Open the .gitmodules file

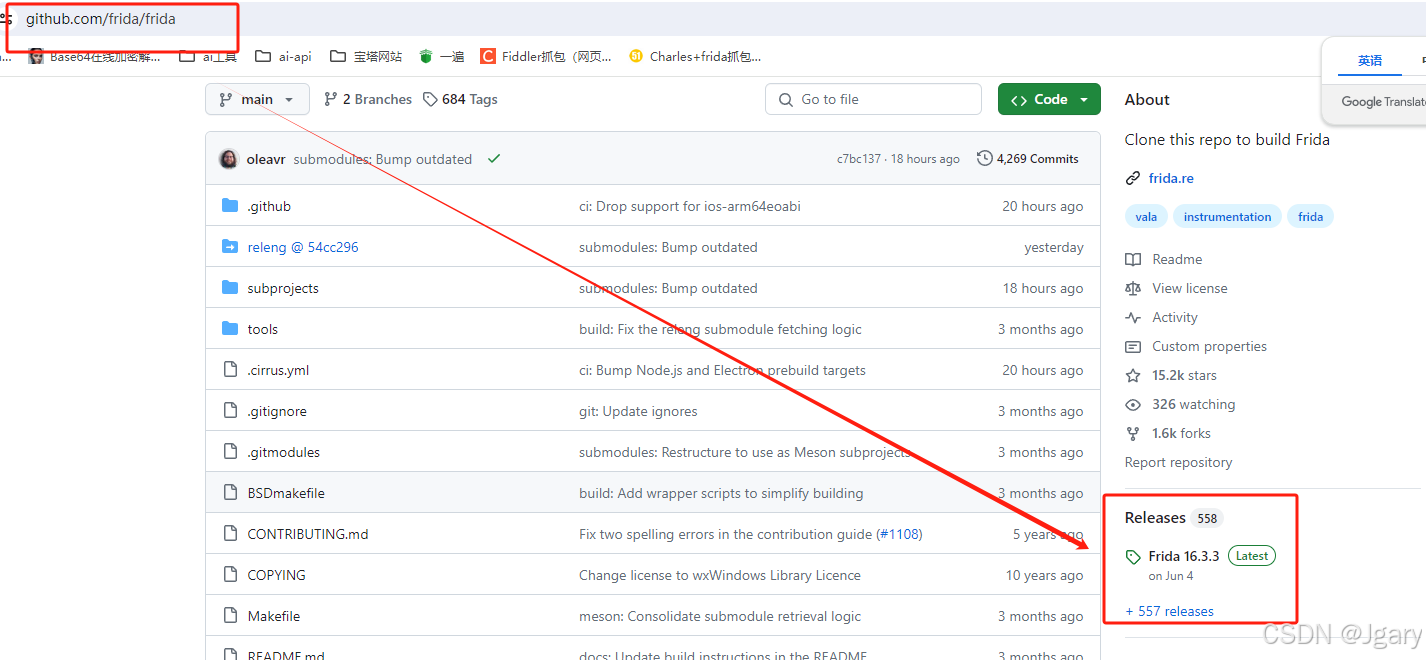(x=284, y=452)
